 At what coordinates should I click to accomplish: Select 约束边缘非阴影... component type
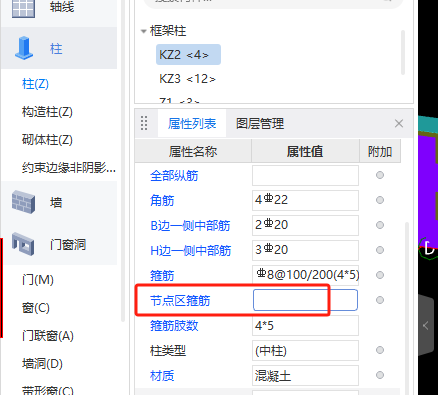[x=69, y=168]
